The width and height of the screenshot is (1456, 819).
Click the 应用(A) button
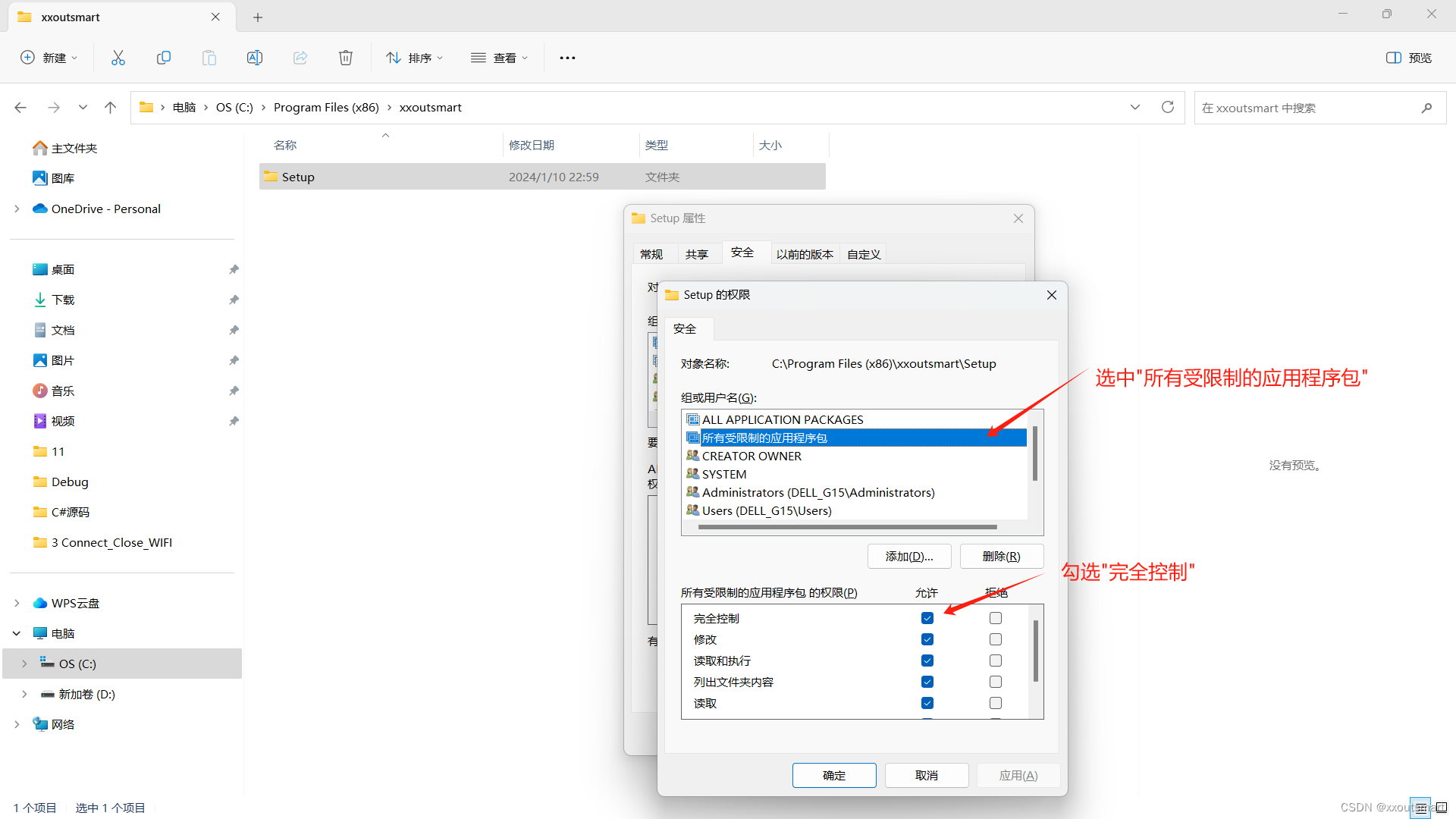pos(1018,775)
